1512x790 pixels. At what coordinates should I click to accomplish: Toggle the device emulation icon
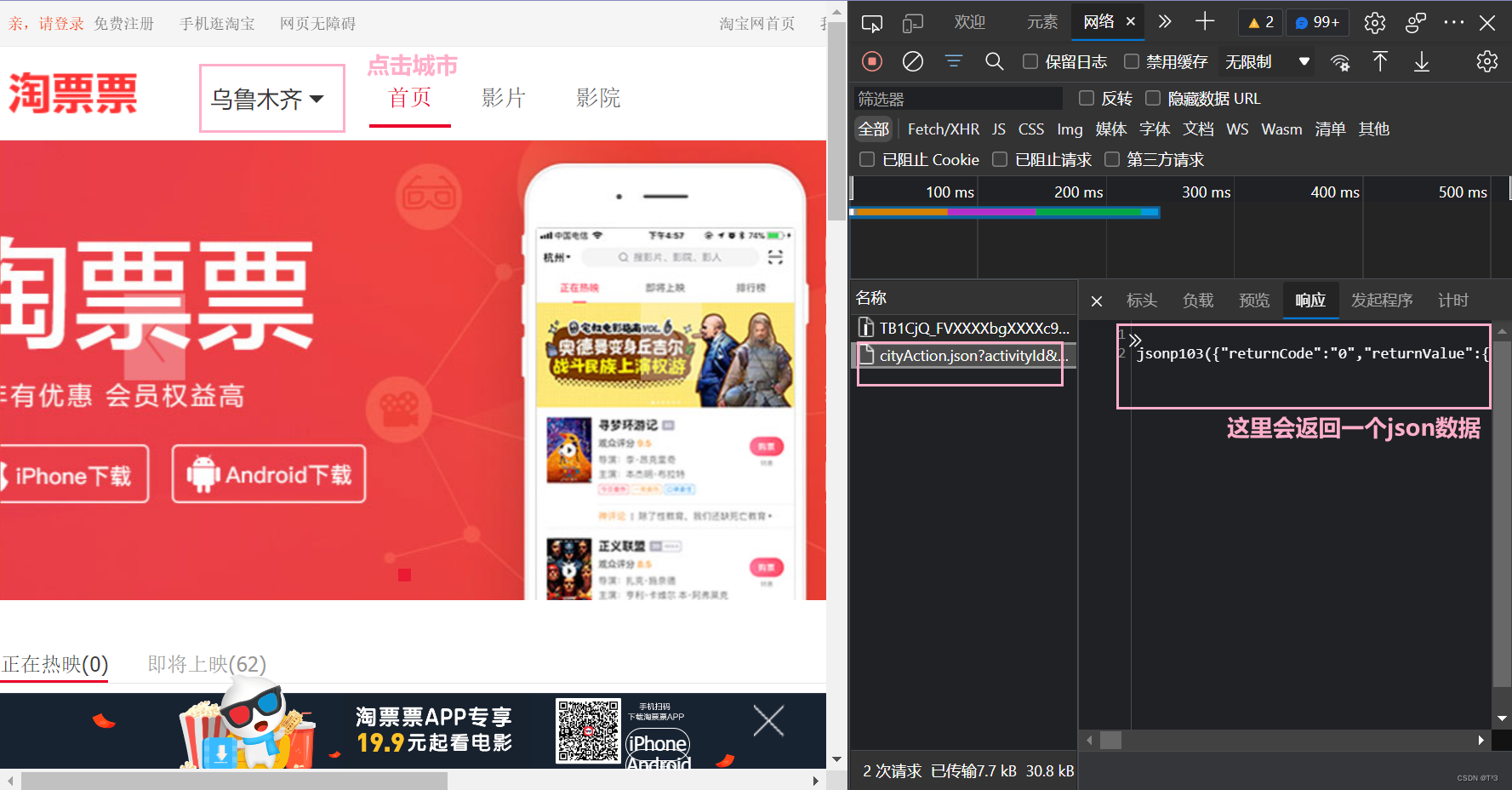(912, 23)
